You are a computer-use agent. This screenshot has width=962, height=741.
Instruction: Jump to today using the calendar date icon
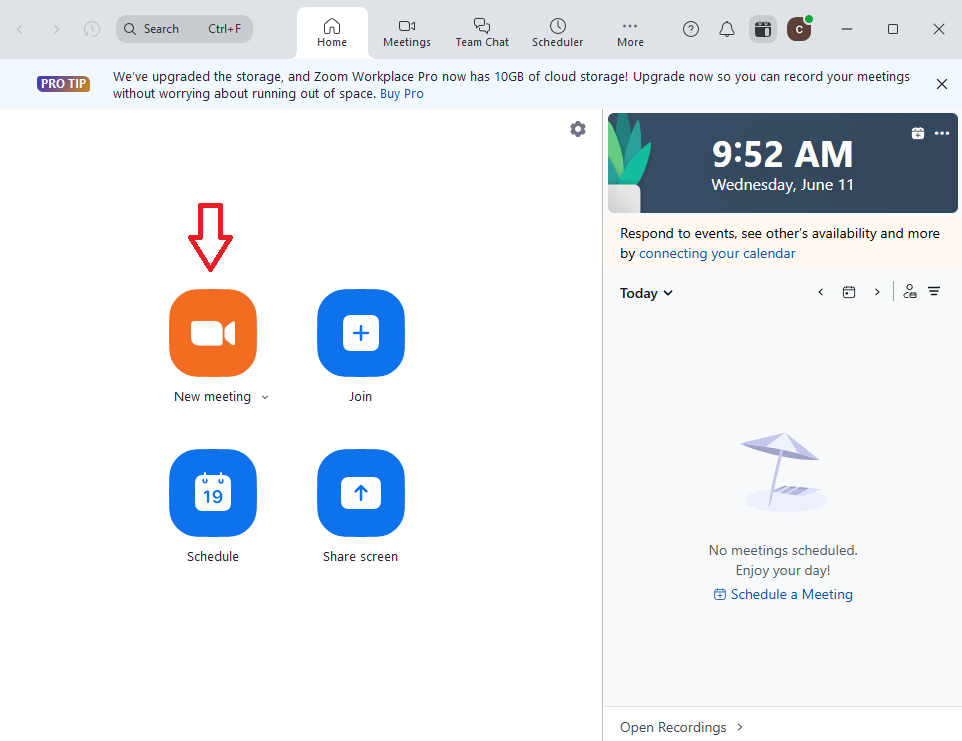click(x=849, y=292)
